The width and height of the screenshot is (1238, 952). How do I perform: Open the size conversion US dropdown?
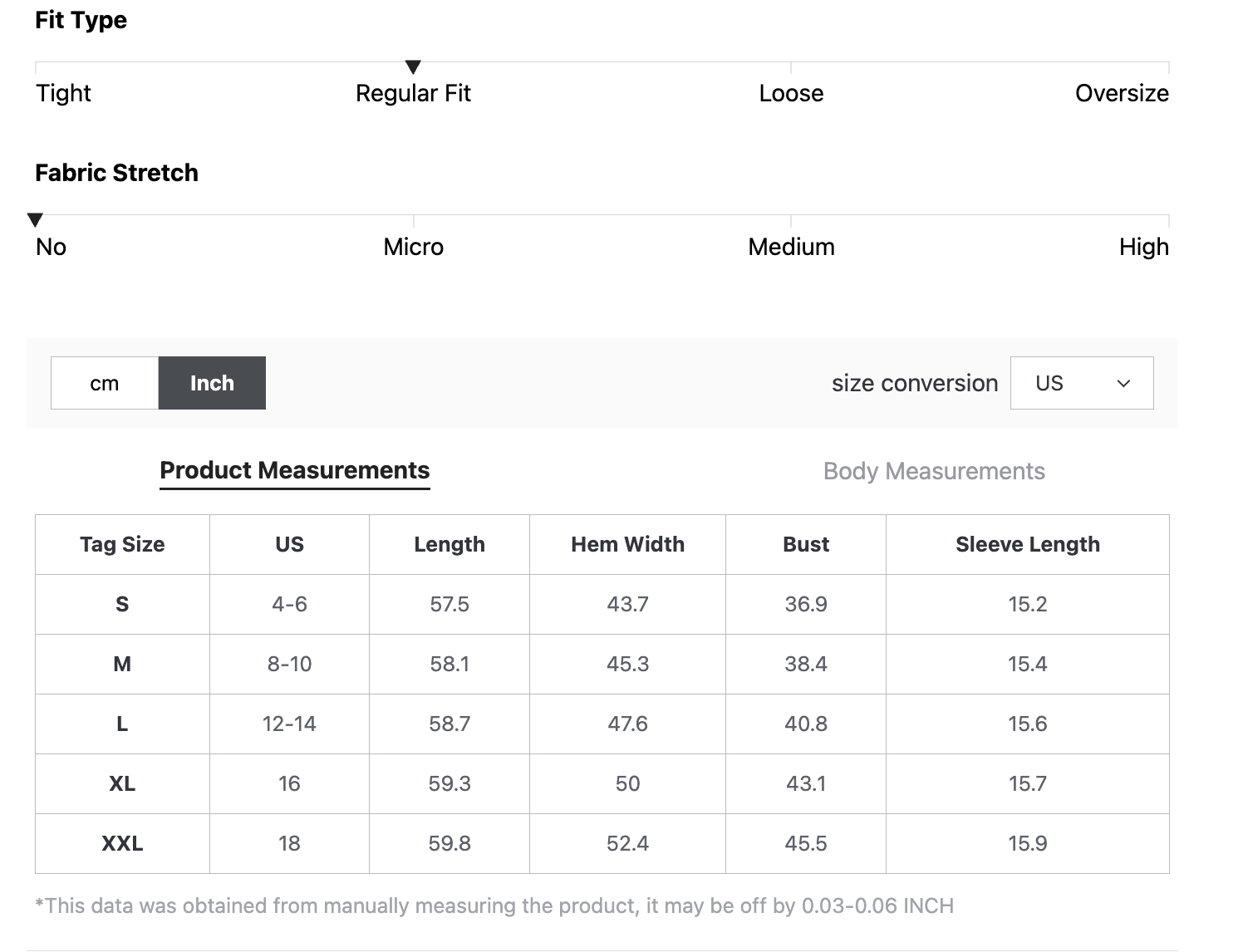pos(1081,383)
